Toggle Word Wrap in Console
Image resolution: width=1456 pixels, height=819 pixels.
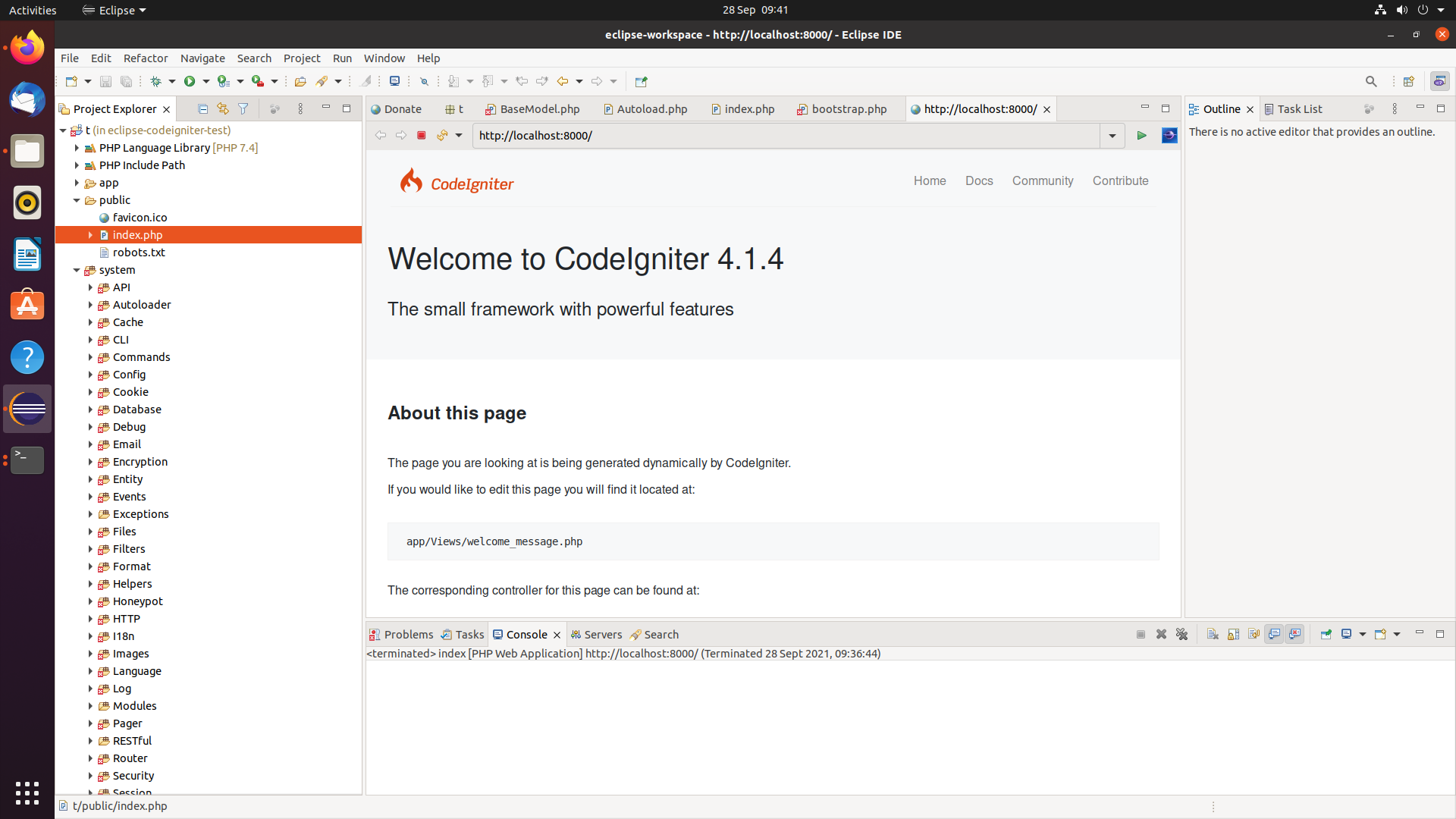[x=1254, y=634]
